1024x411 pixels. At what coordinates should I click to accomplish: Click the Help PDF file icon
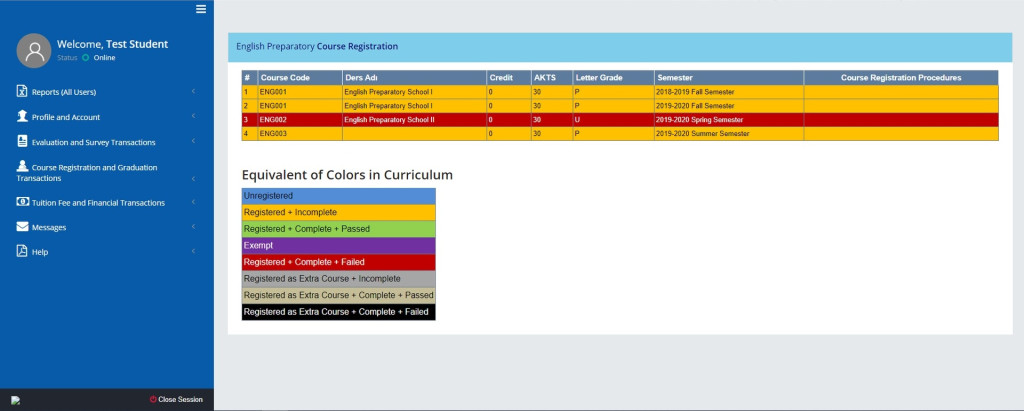[x=22, y=252]
